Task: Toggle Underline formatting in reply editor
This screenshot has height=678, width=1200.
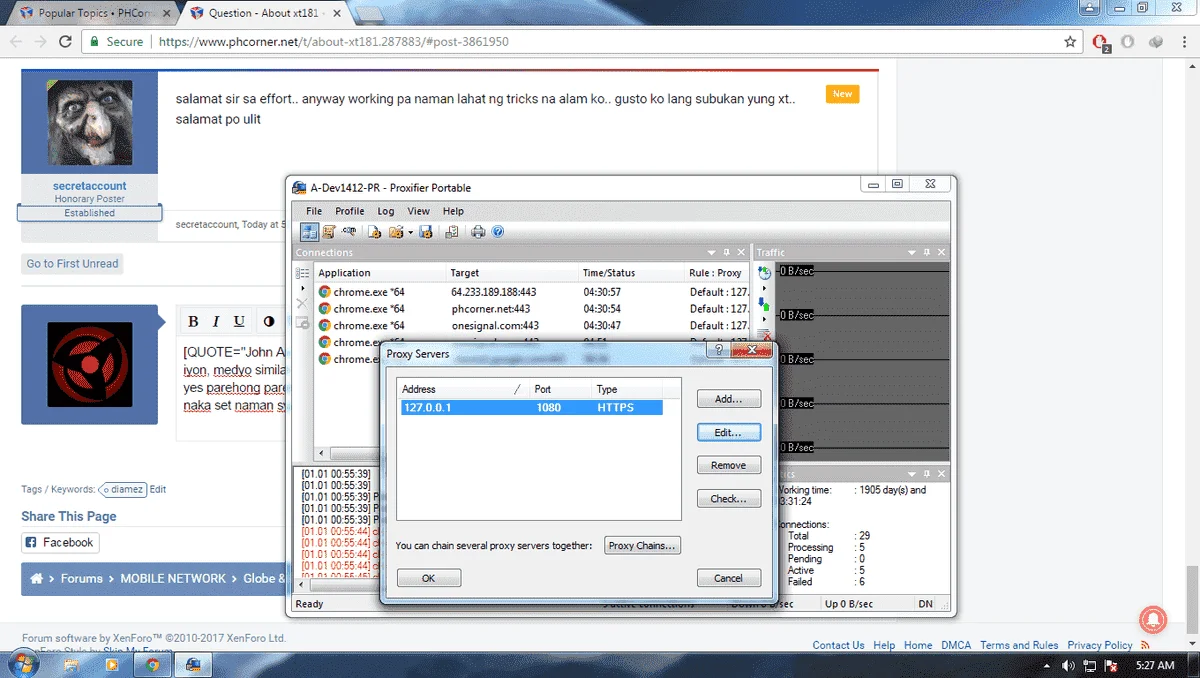Action: click(239, 321)
